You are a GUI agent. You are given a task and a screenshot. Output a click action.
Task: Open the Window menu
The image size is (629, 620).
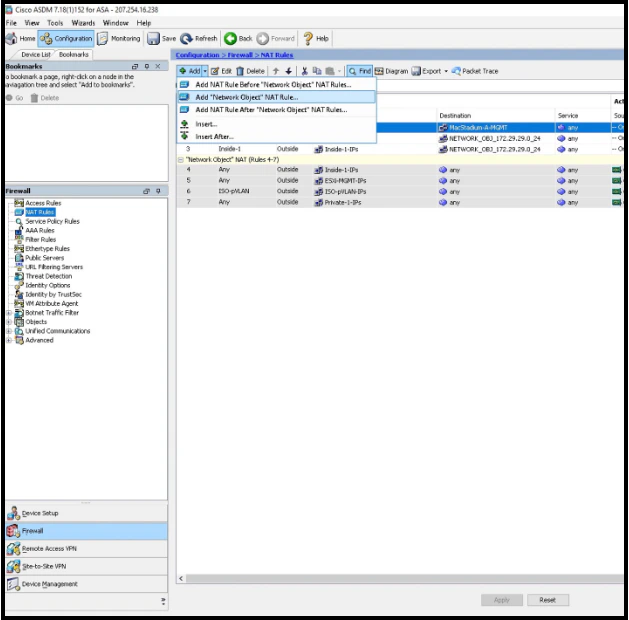[116, 23]
